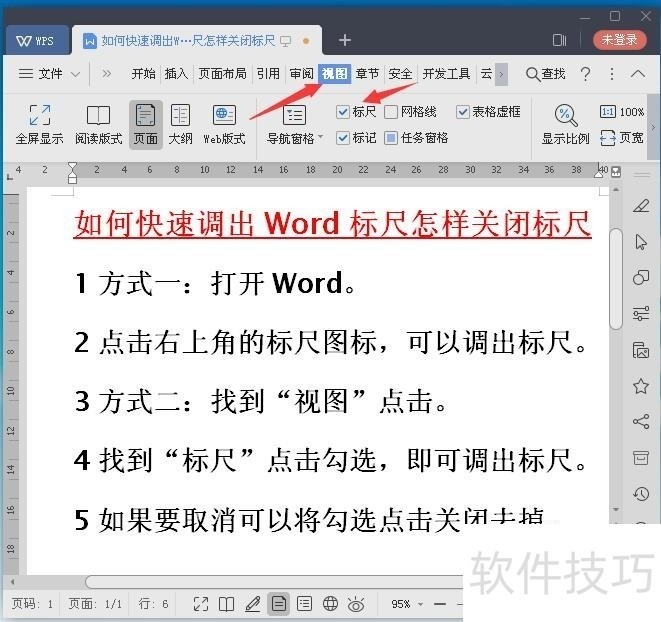Open the archive box icon in sidebar
The image size is (661, 622).
point(641,458)
